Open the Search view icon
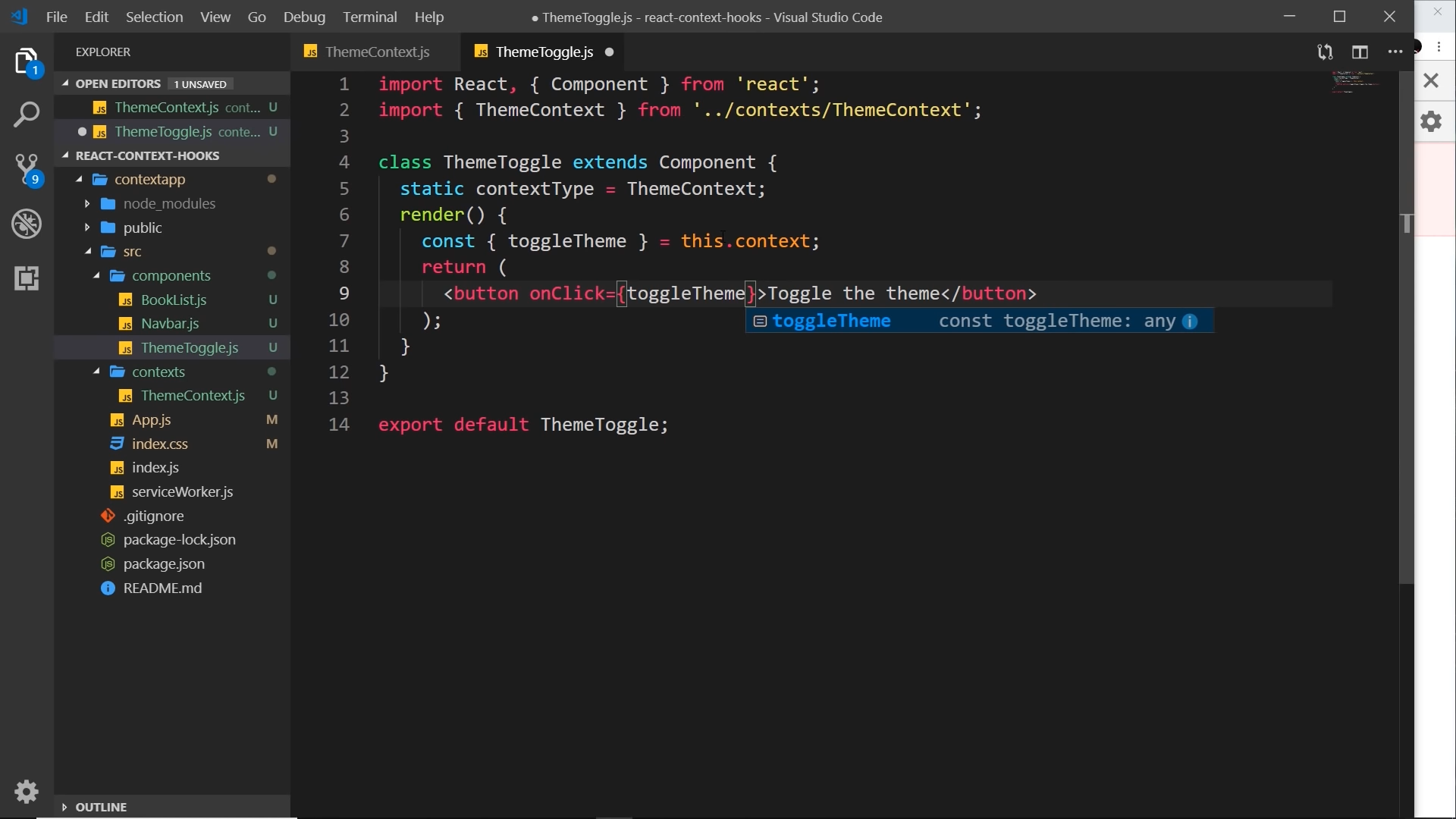The height and width of the screenshot is (819, 1456). [x=27, y=115]
